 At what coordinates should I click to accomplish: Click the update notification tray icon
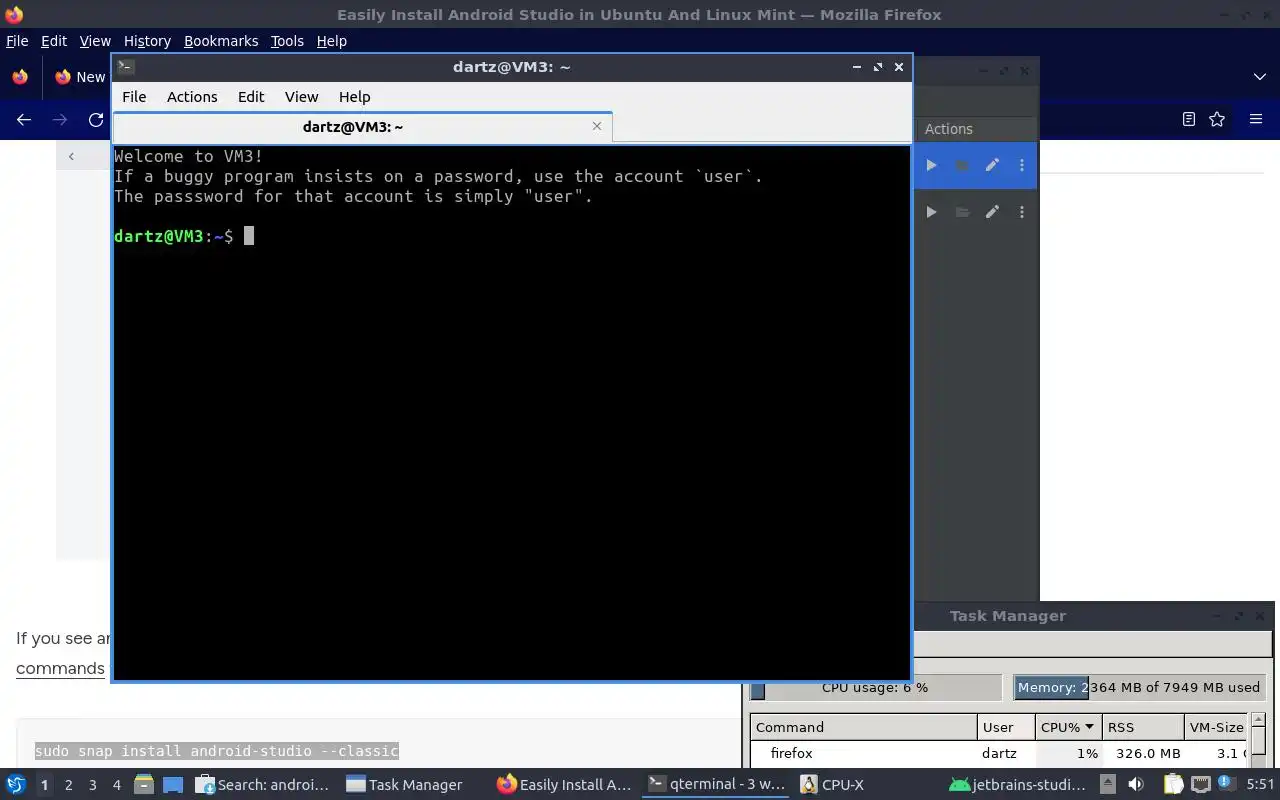[1225, 785]
